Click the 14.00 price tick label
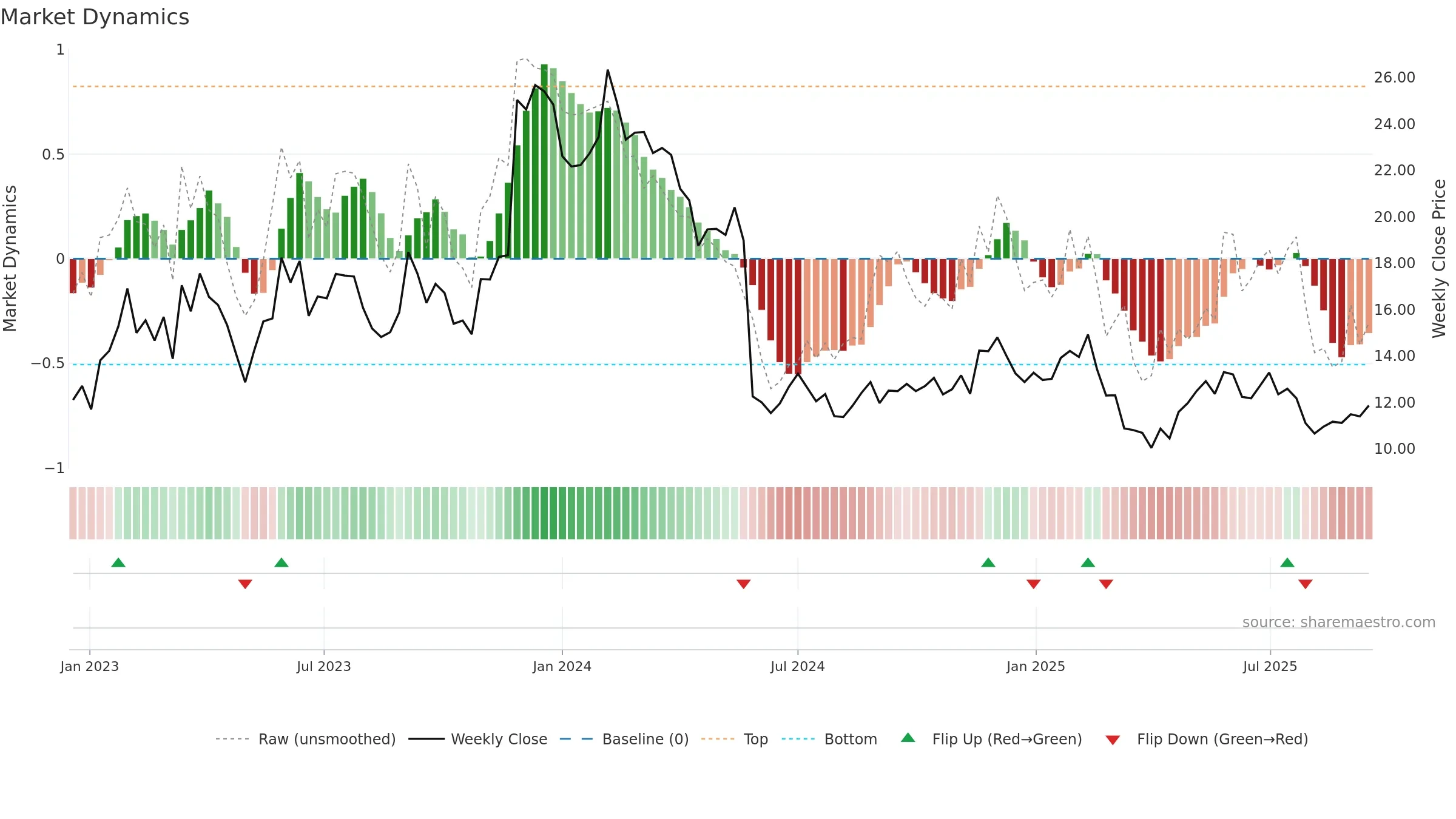Image resolution: width=1456 pixels, height=819 pixels. (1395, 356)
